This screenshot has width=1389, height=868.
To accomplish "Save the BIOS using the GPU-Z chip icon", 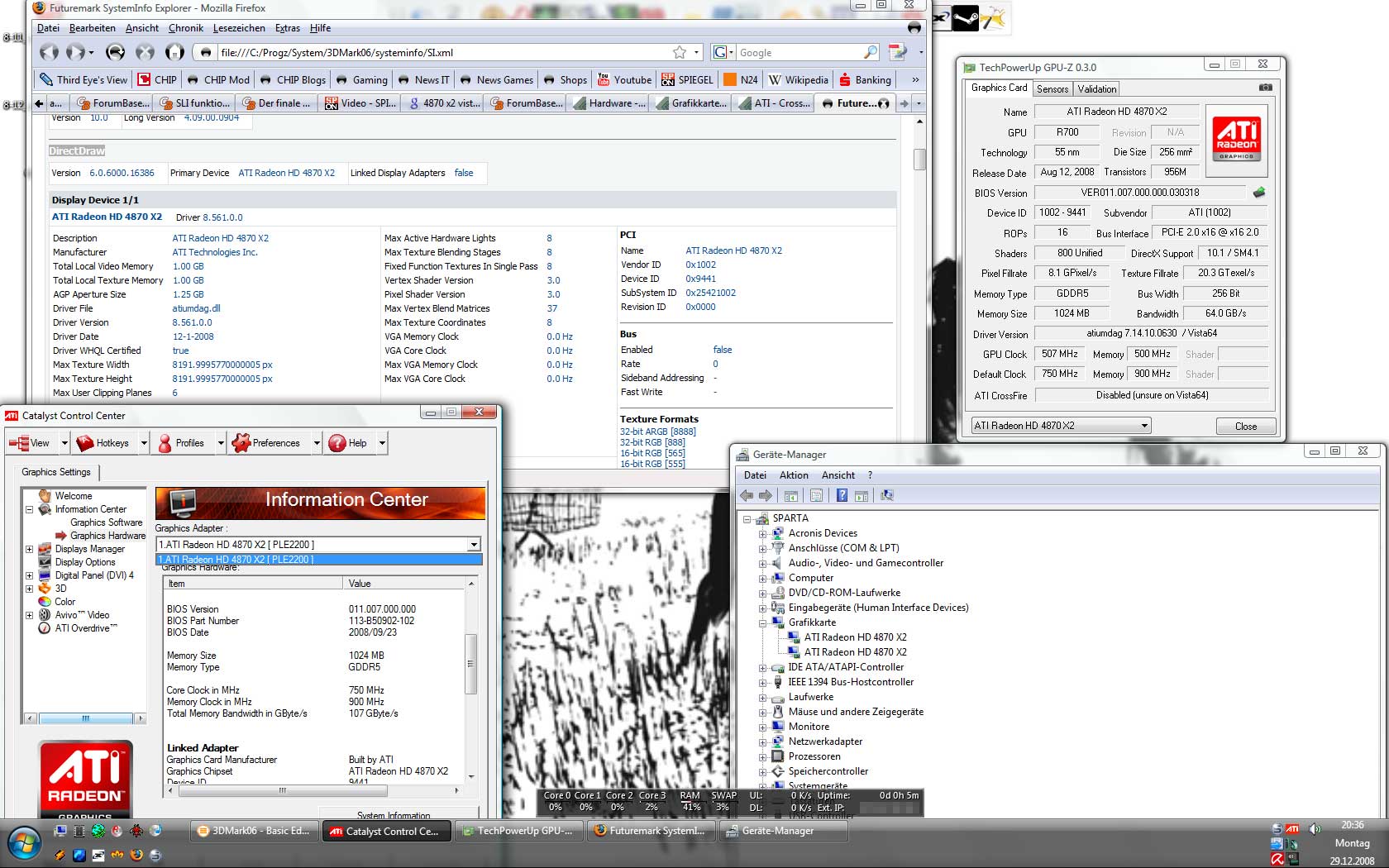I will tap(1259, 193).
